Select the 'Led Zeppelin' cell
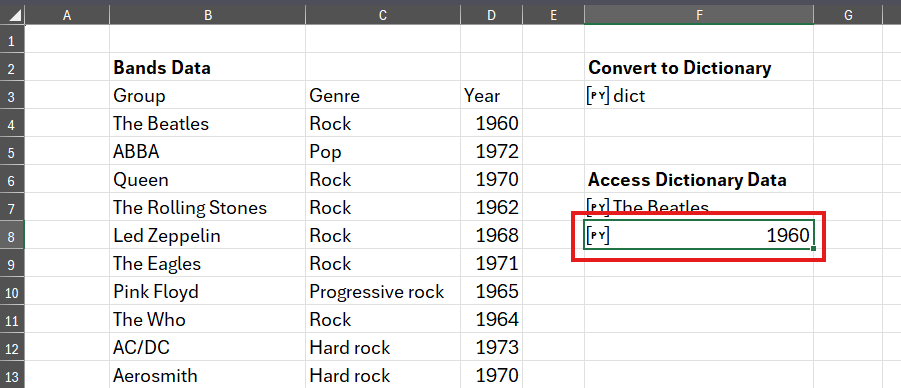The width and height of the screenshot is (901, 388). [x=207, y=236]
